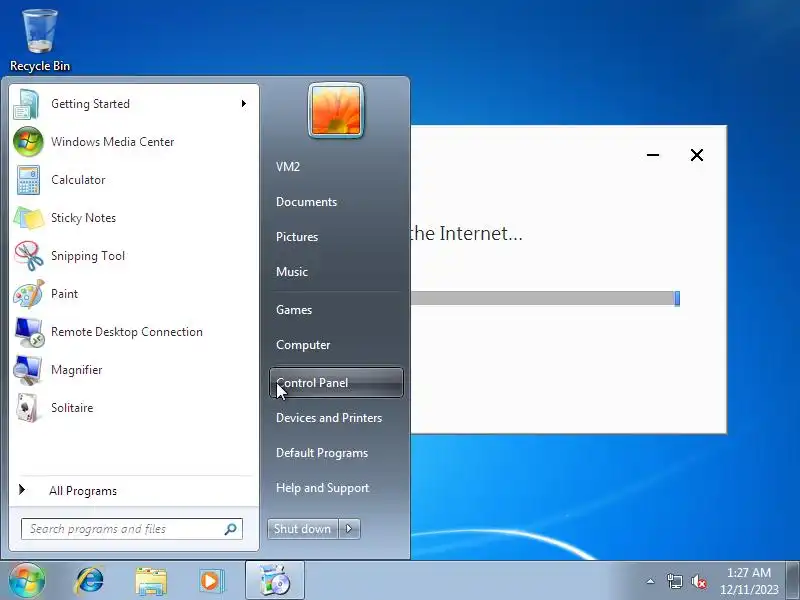Open Games from the Start menu

(294, 310)
